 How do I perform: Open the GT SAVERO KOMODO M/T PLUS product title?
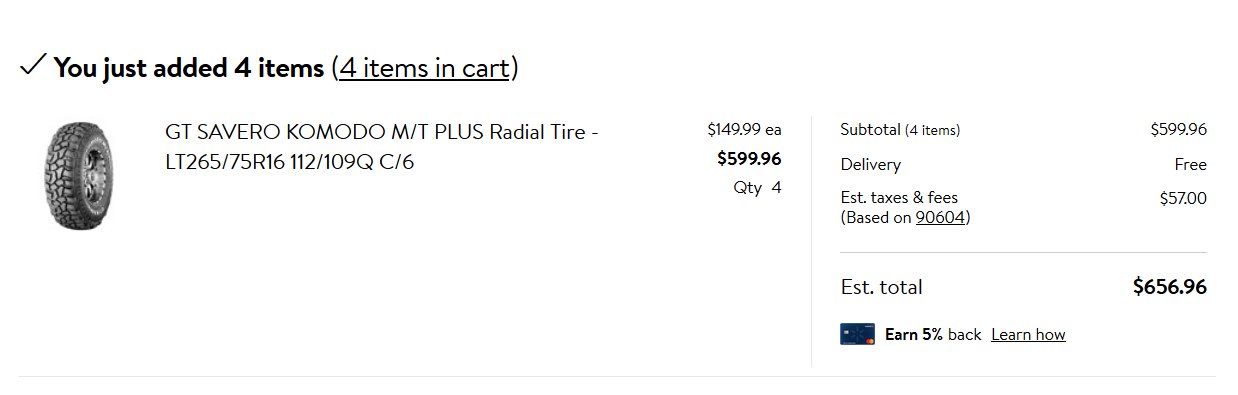coord(382,147)
